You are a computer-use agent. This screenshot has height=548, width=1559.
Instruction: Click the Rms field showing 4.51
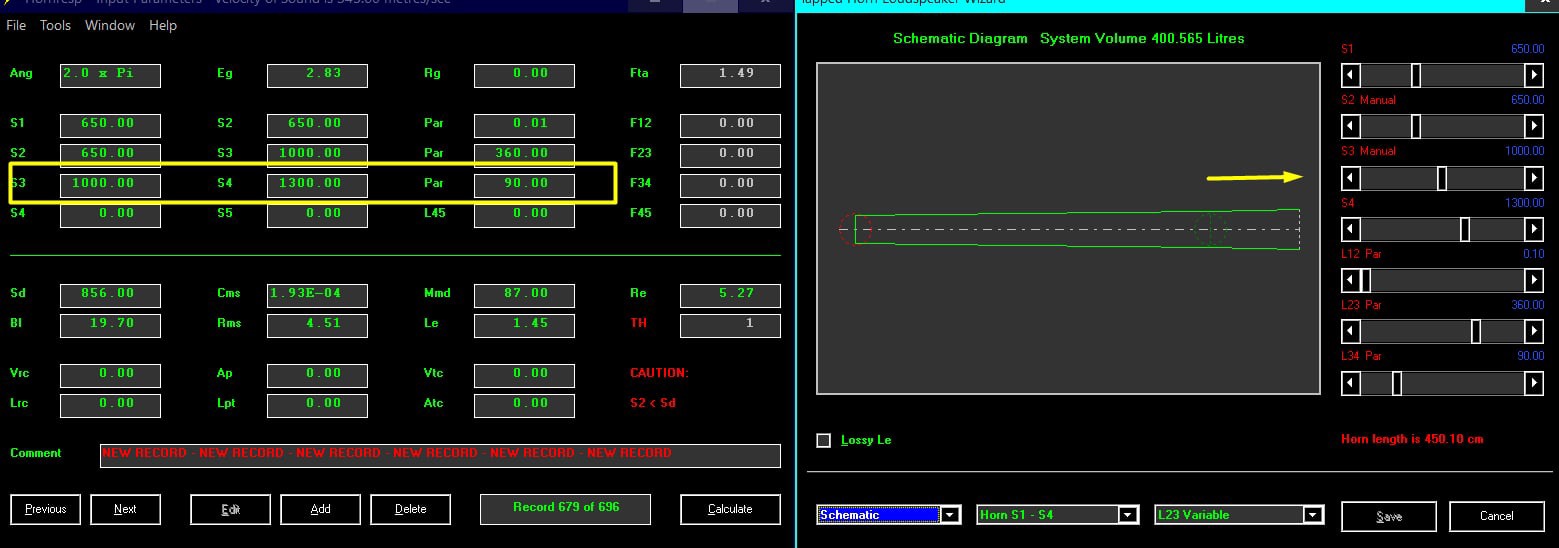[317, 326]
